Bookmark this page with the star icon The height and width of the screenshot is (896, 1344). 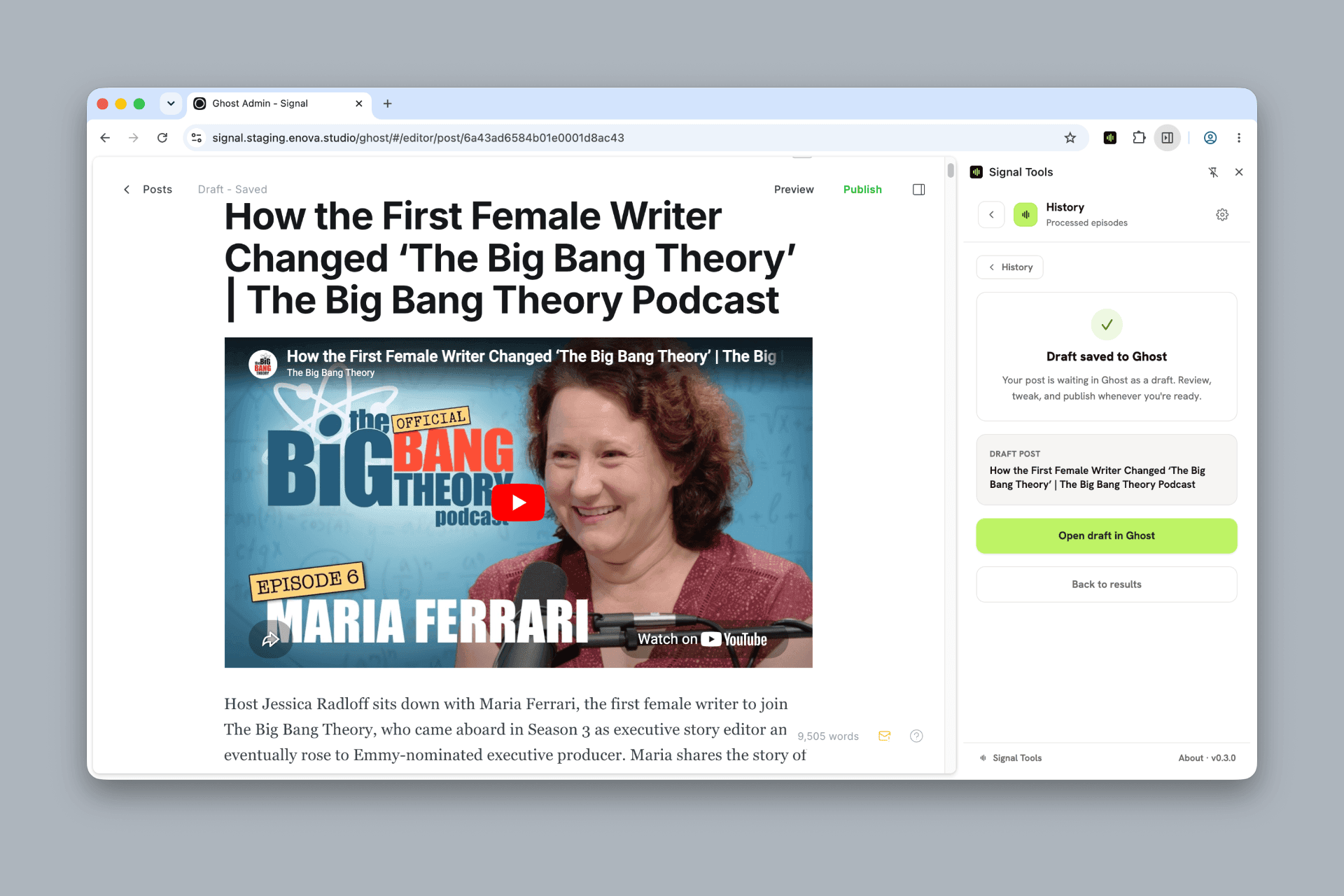[x=1070, y=138]
